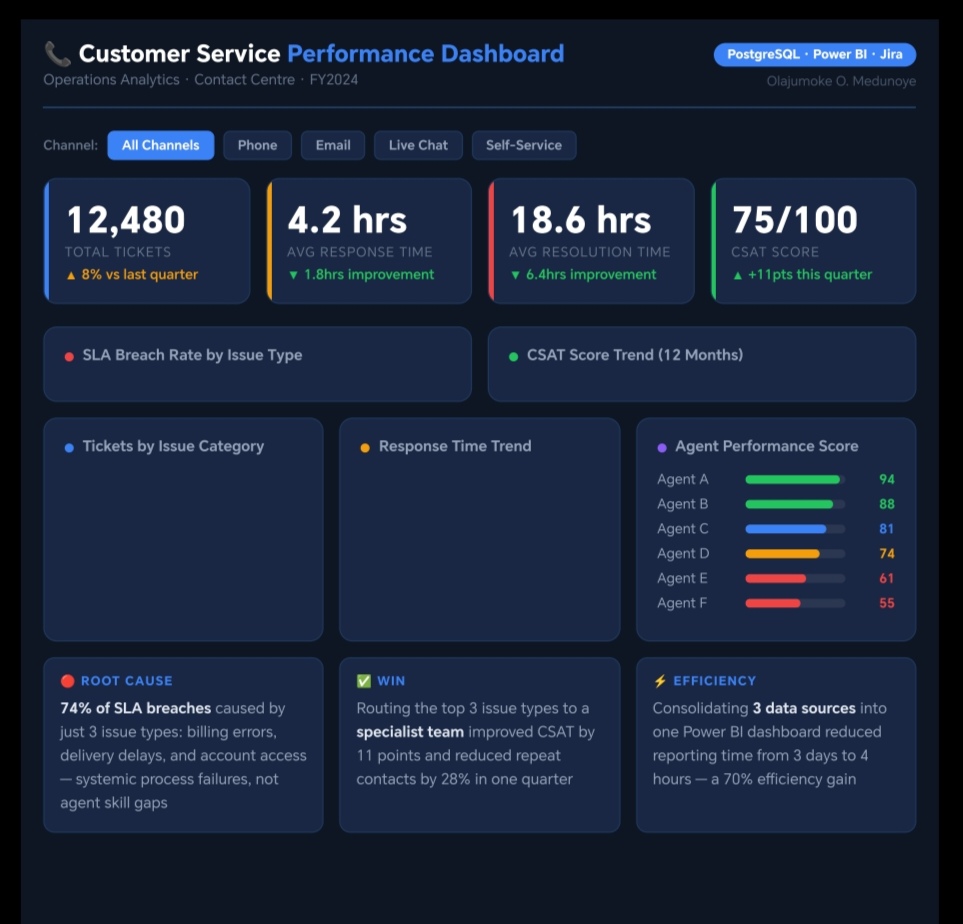Click the PostgreSQL · Power BI · Jira badge
This screenshot has height=924, width=963.
point(814,54)
